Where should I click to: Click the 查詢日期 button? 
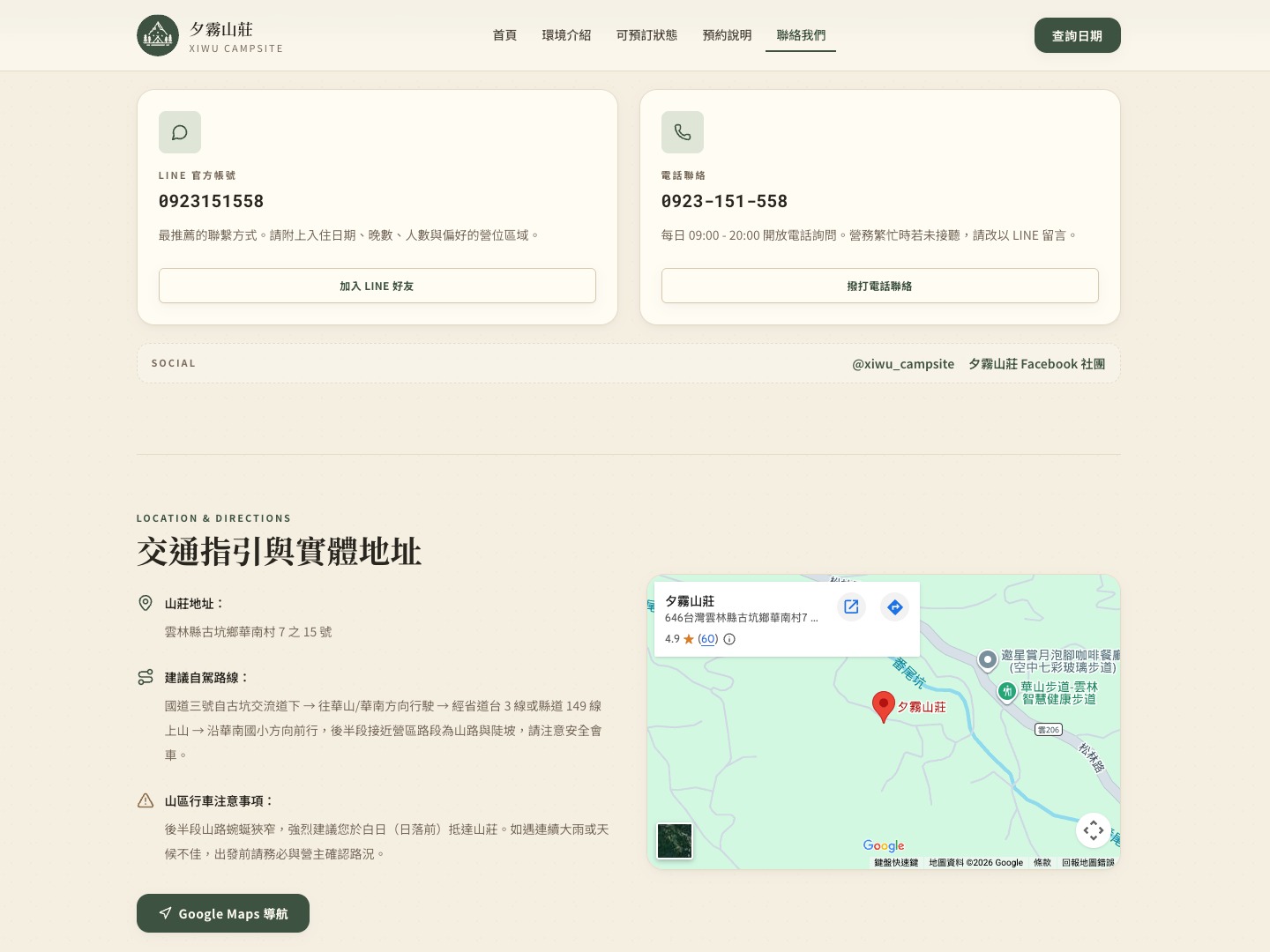click(1077, 35)
